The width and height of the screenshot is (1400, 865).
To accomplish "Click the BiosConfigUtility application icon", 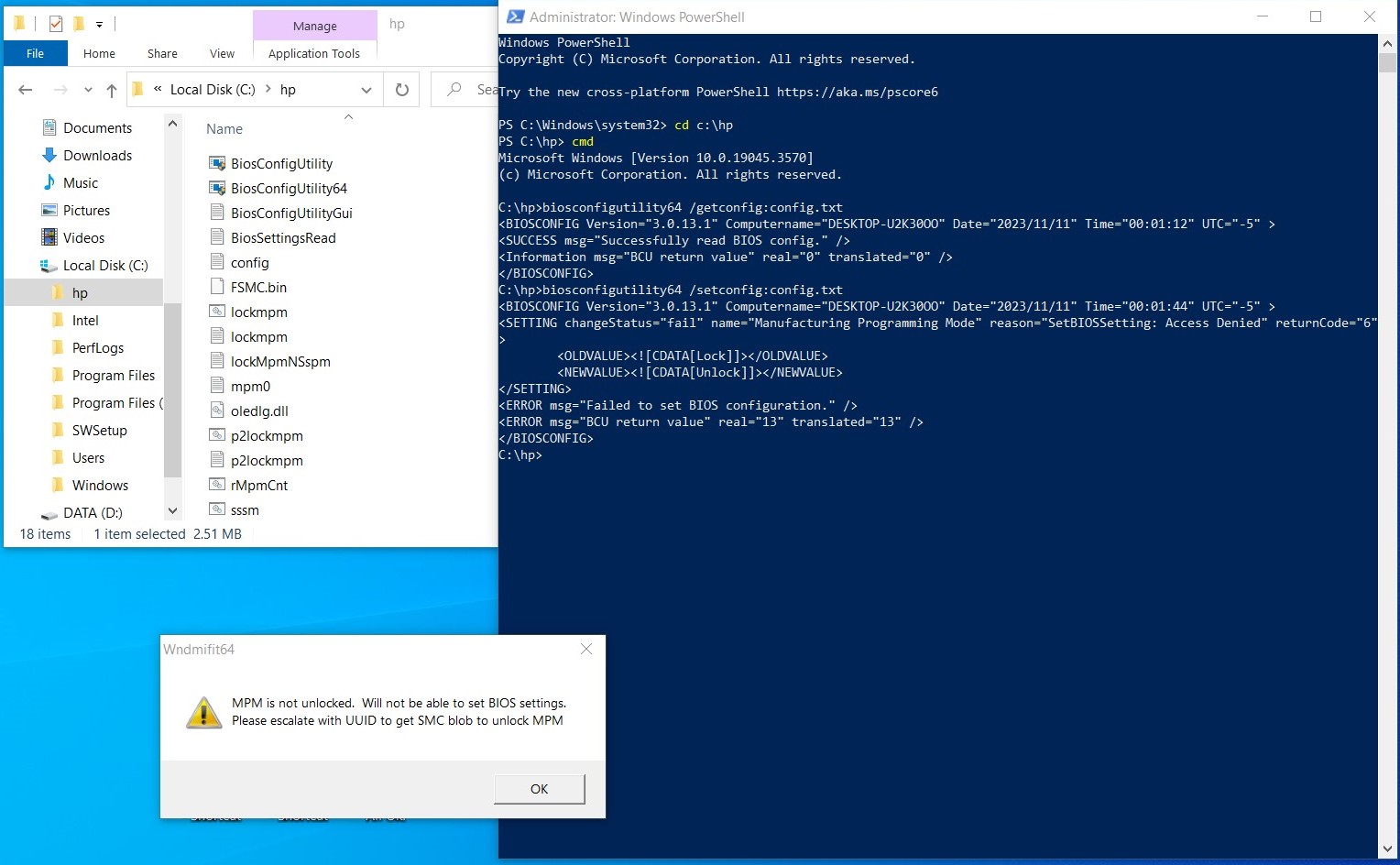I will [217, 163].
